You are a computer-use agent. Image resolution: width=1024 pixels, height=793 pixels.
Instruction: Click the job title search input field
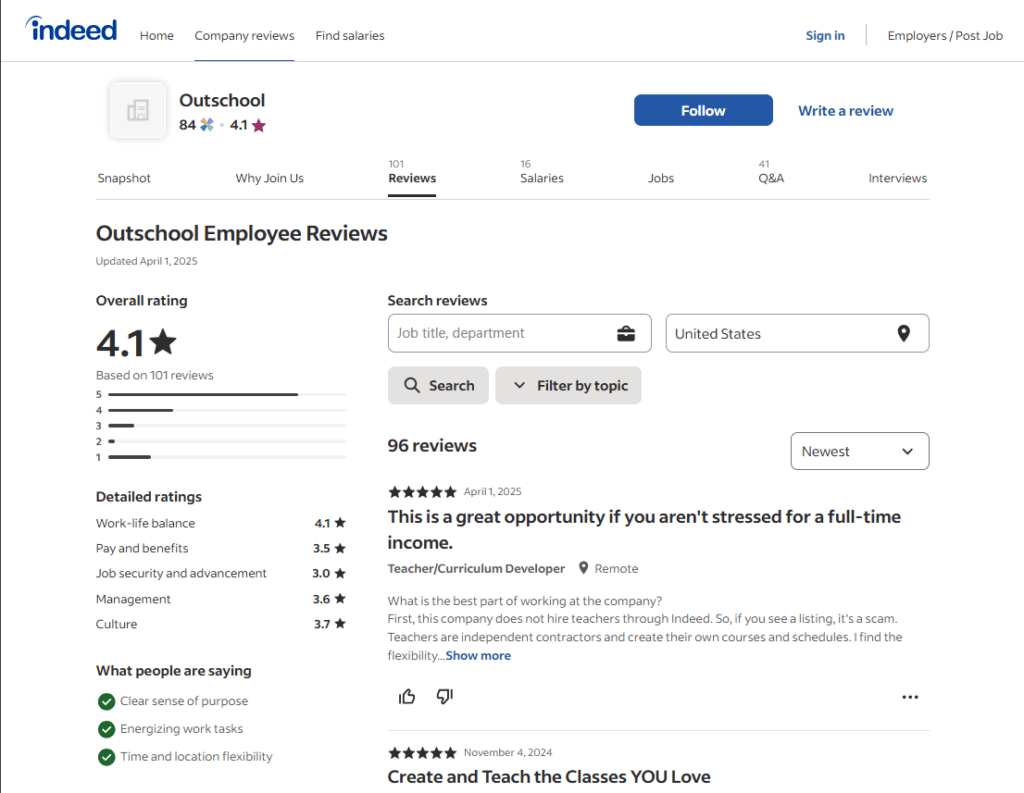(x=500, y=332)
